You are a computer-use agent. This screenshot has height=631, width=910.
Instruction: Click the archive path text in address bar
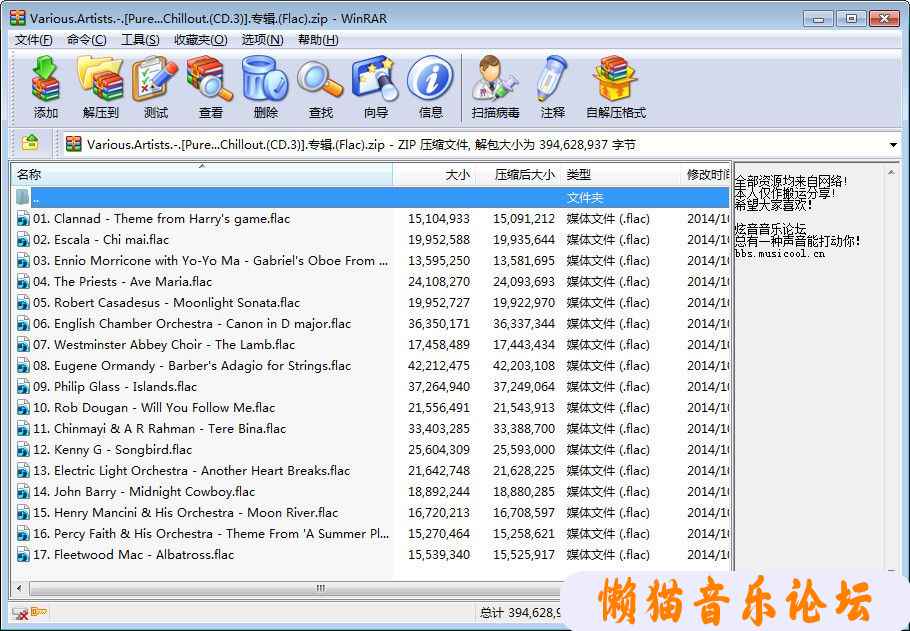tap(361, 145)
